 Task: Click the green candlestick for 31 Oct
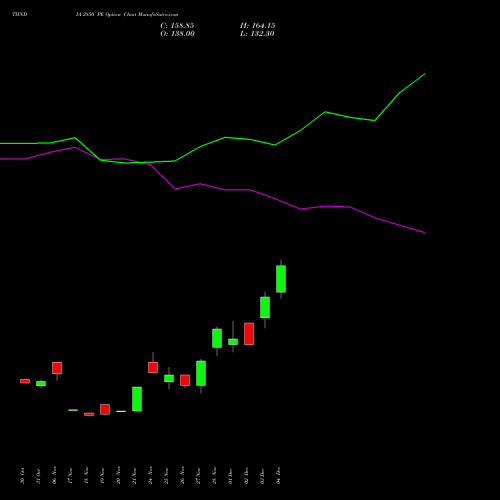(x=41, y=384)
